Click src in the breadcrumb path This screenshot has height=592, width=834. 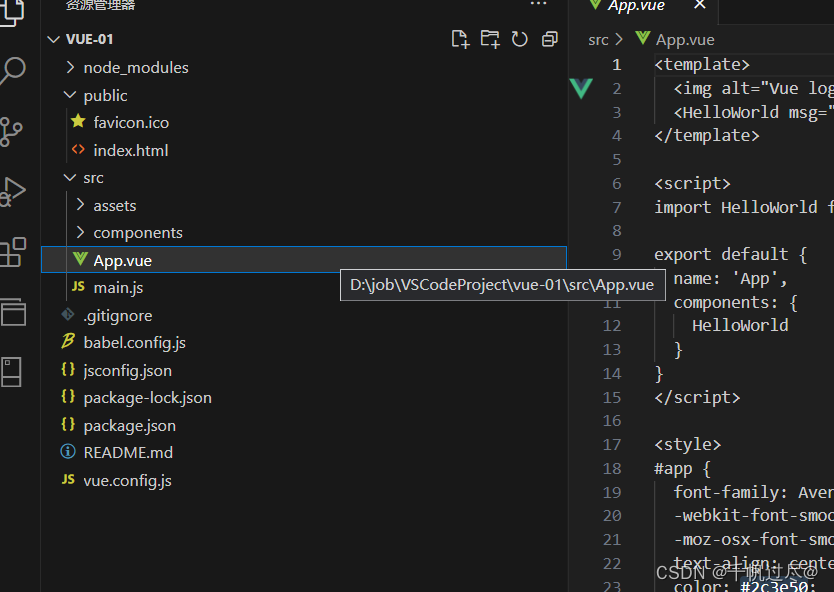coord(598,40)
